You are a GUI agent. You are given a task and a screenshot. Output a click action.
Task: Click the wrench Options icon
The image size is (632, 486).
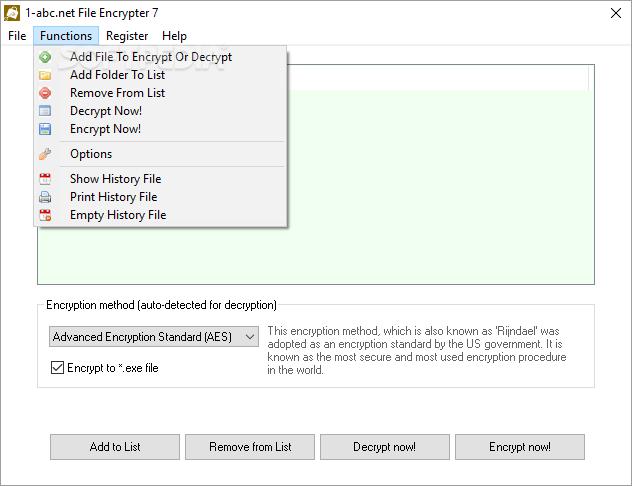[45, 154]
